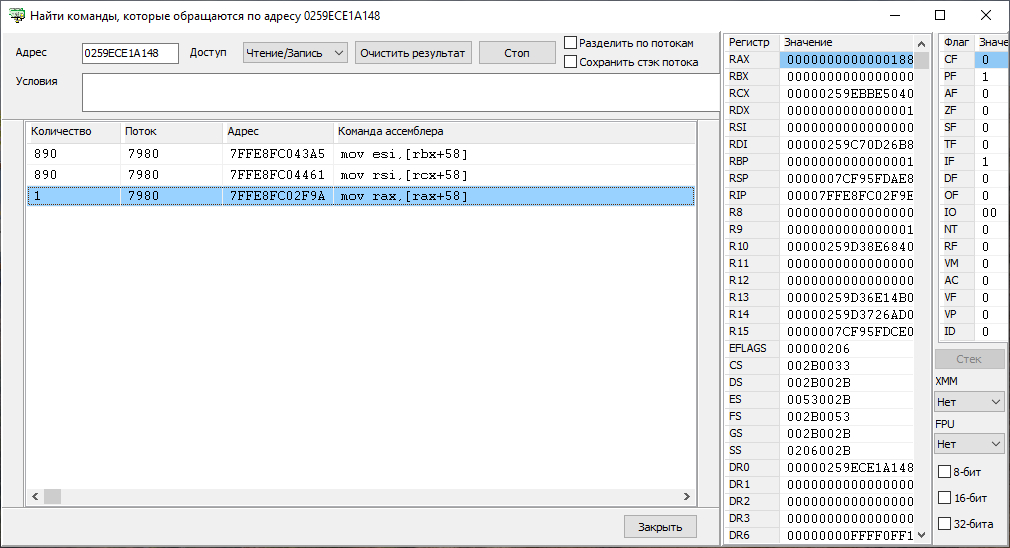Select the EFLAGS value 00000206

coord(819,348)
